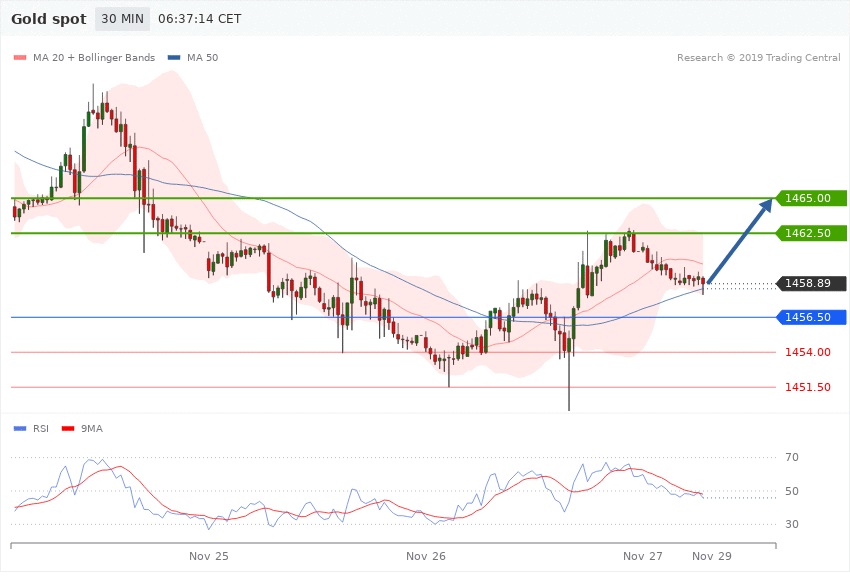Viewport: 850px width, 576px height.
Task: Select the 1456.50 blue pivot label
Action: 811,317
